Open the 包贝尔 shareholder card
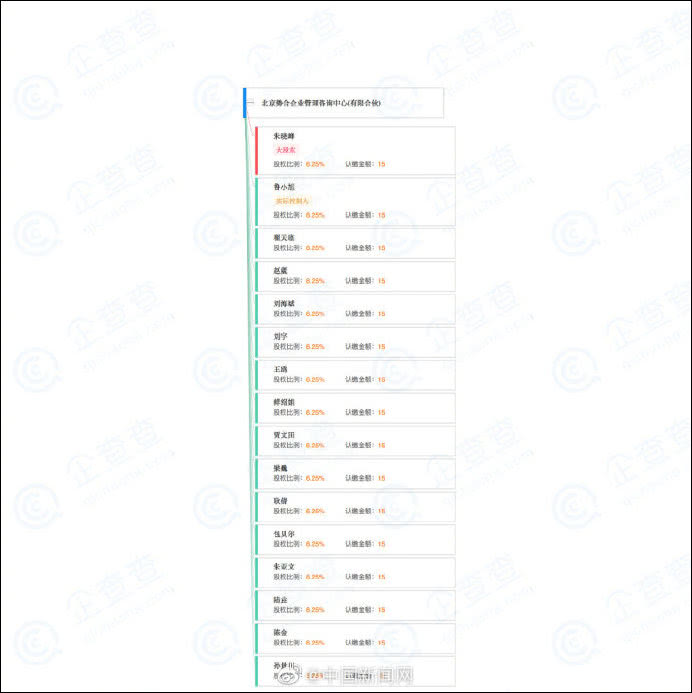Viewport: 692px width, 693px height. pyautogui.click(x=355, y=540)
